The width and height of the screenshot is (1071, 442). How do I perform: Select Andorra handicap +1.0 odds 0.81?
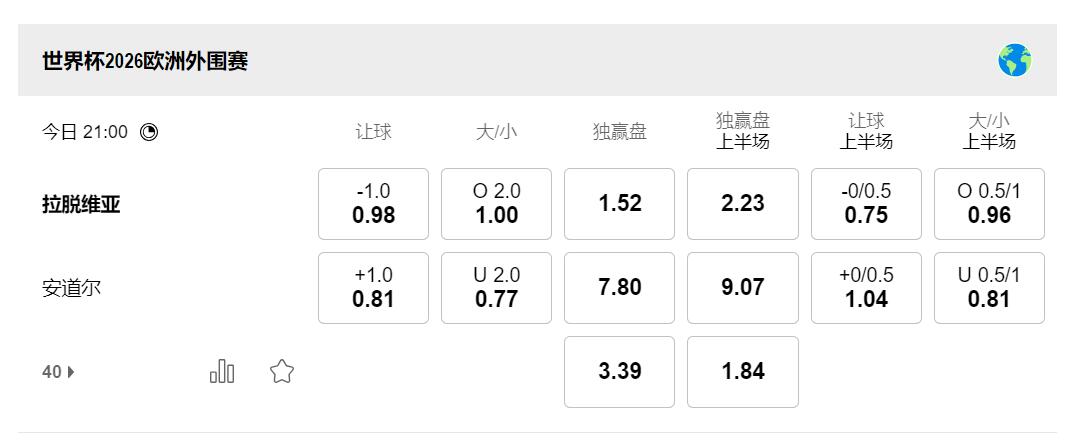373,288
